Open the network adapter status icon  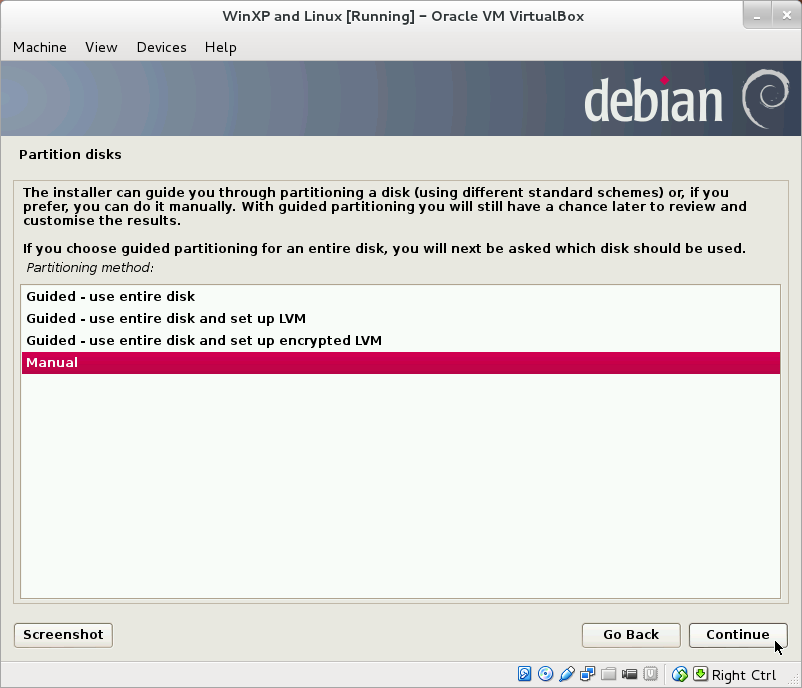(587, 674)
